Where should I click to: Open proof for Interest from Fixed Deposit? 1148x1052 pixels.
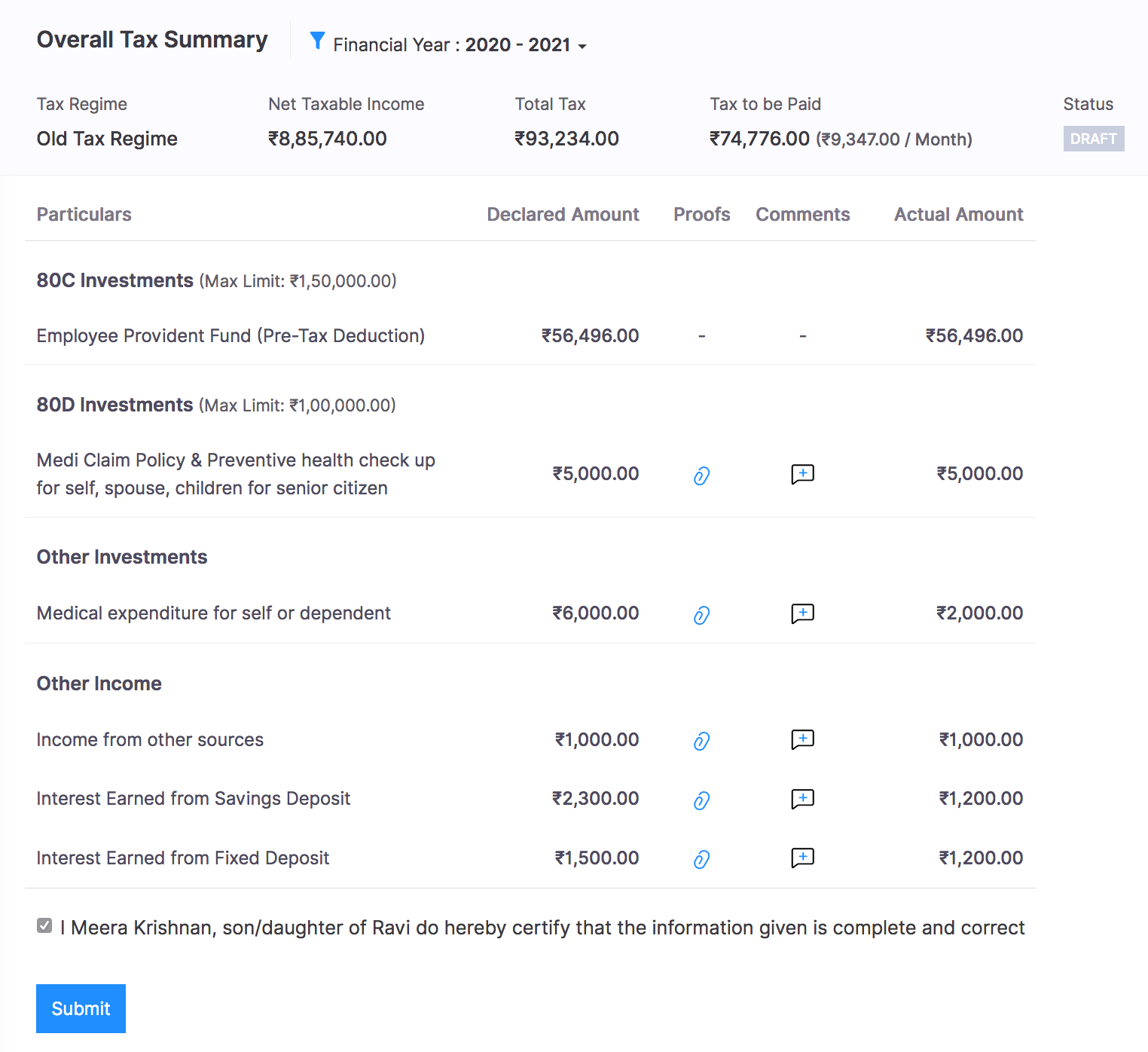701,859
